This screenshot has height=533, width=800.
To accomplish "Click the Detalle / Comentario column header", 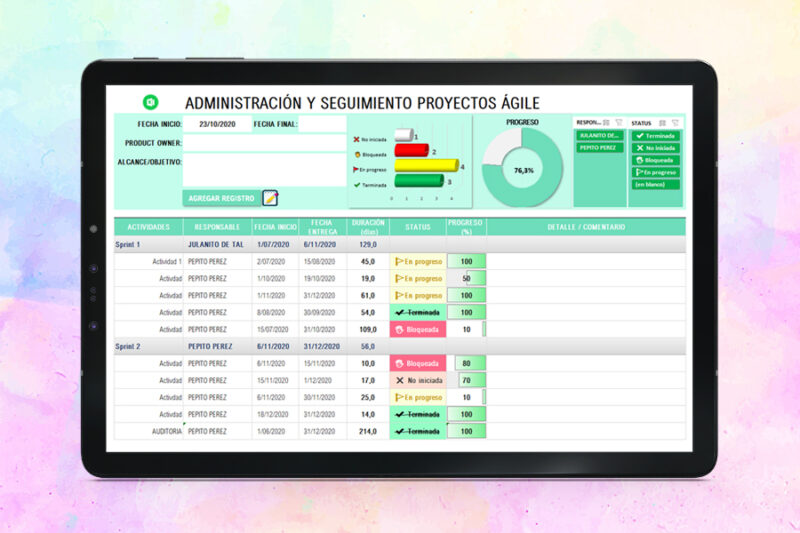I will [586, 227].
